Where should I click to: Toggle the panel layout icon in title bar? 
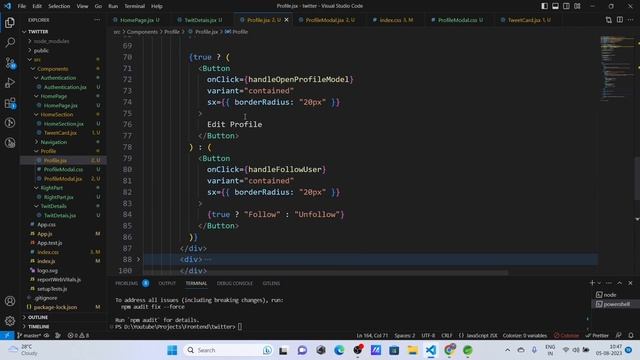[x=556, y=6]
